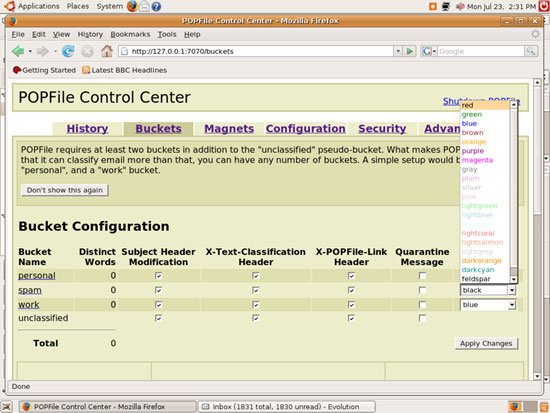Toggle X-Text-Classification Header for personal

tap(256, 276)
